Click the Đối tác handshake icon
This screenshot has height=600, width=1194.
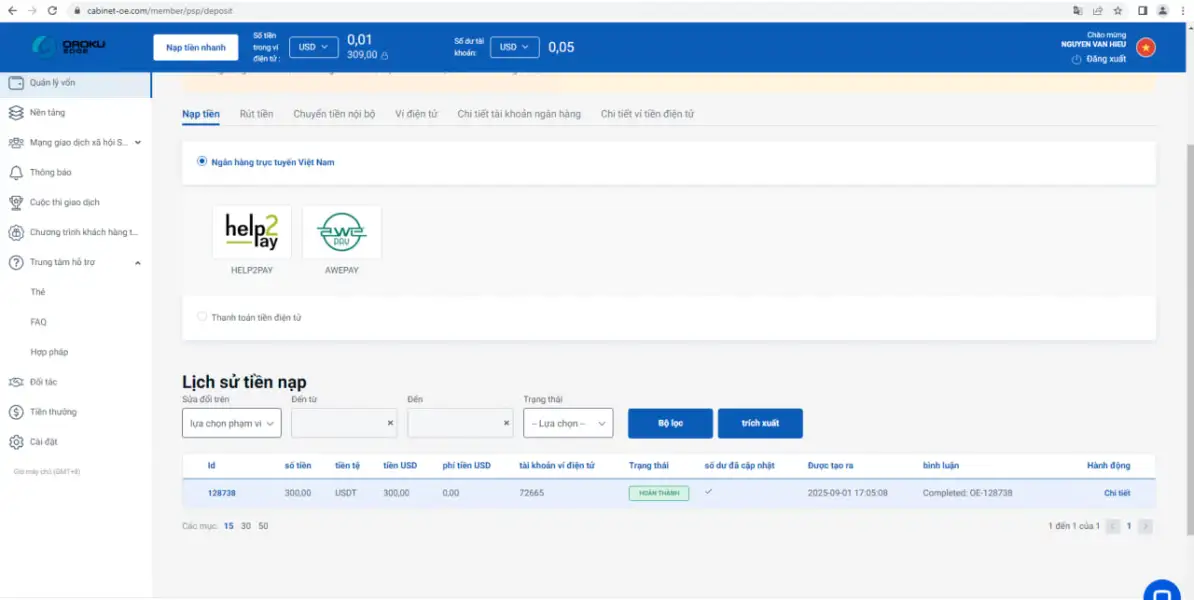16,382
